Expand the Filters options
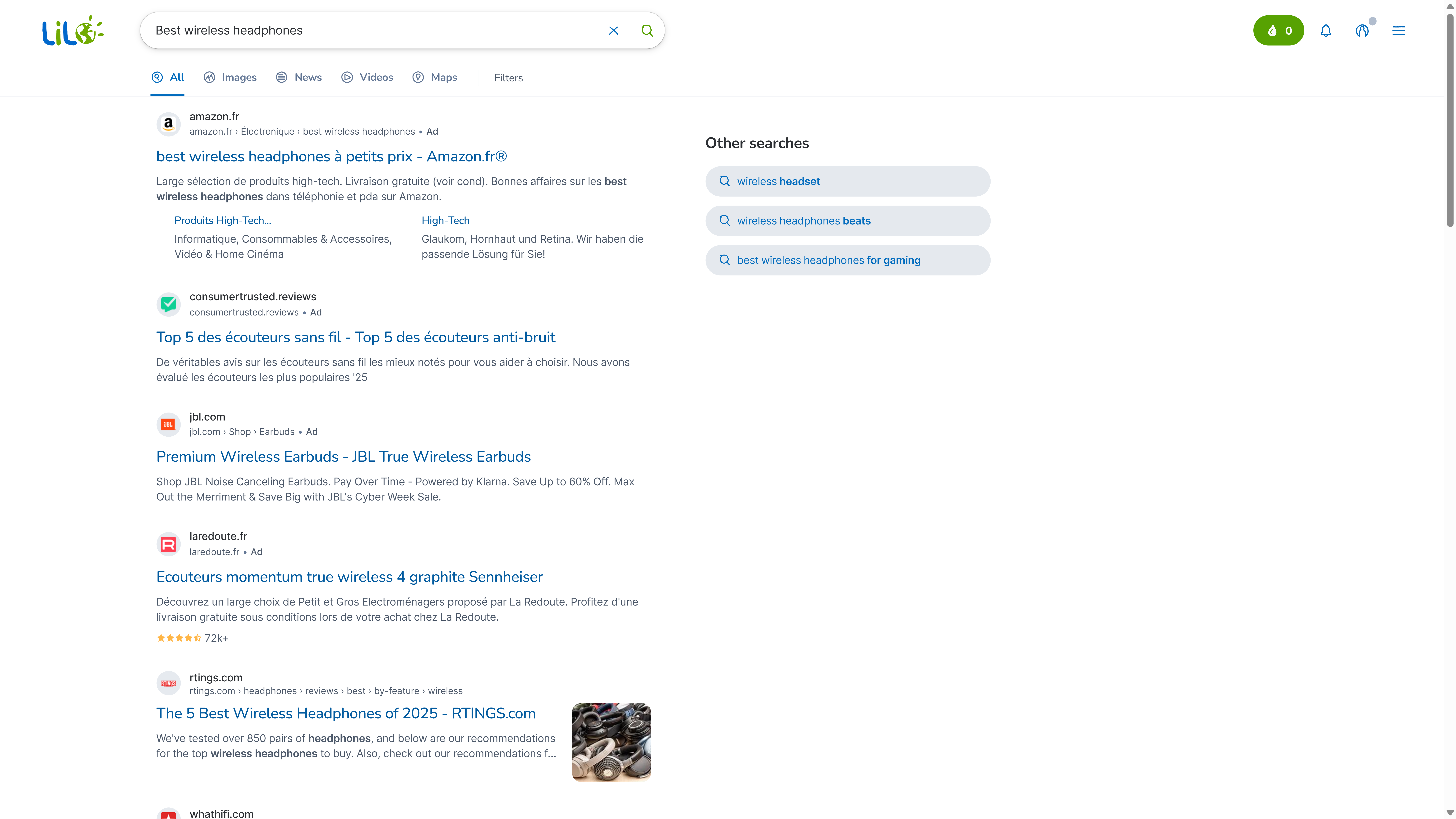 tap(508, 78)
